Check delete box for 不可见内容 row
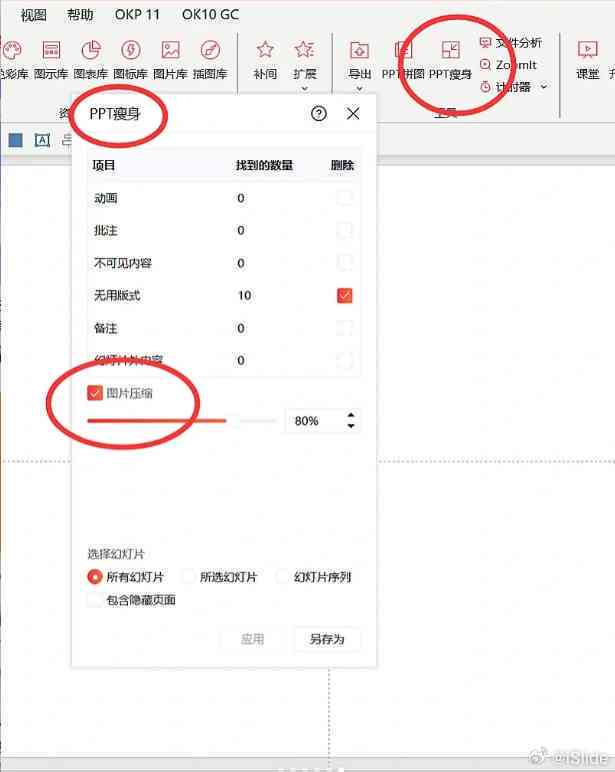 (345, 263)
